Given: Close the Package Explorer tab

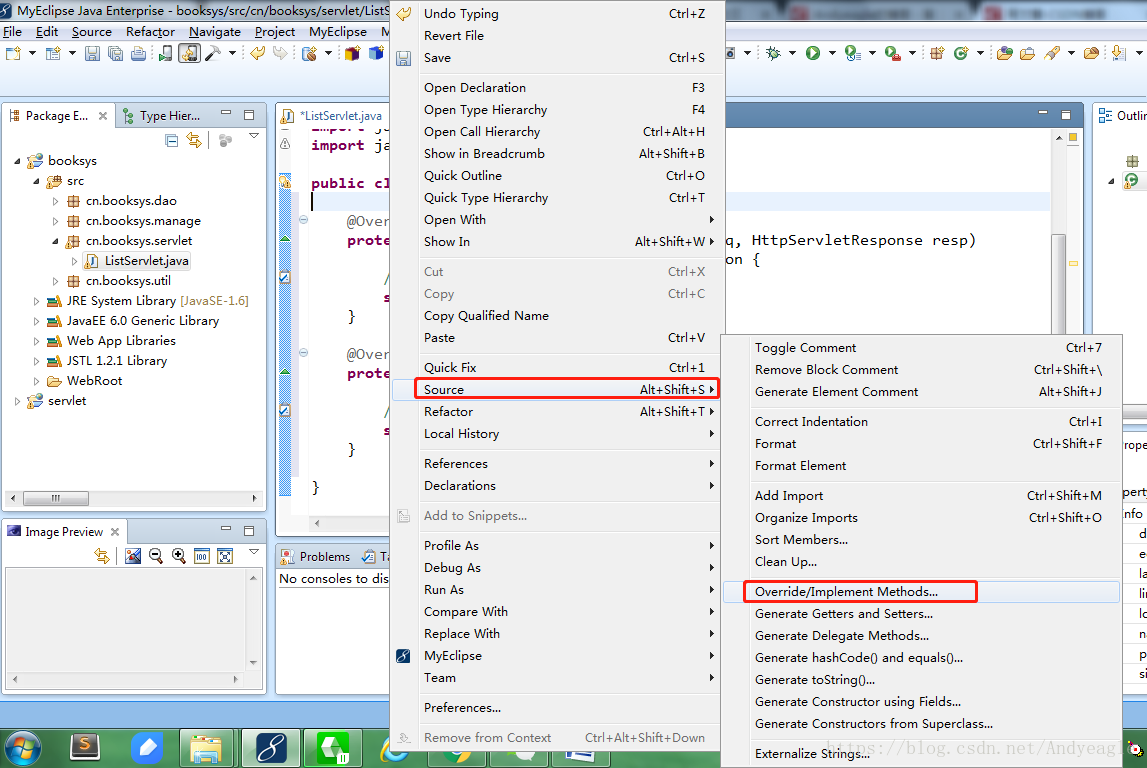Looking at the screenshot, I should coord(103,116).
